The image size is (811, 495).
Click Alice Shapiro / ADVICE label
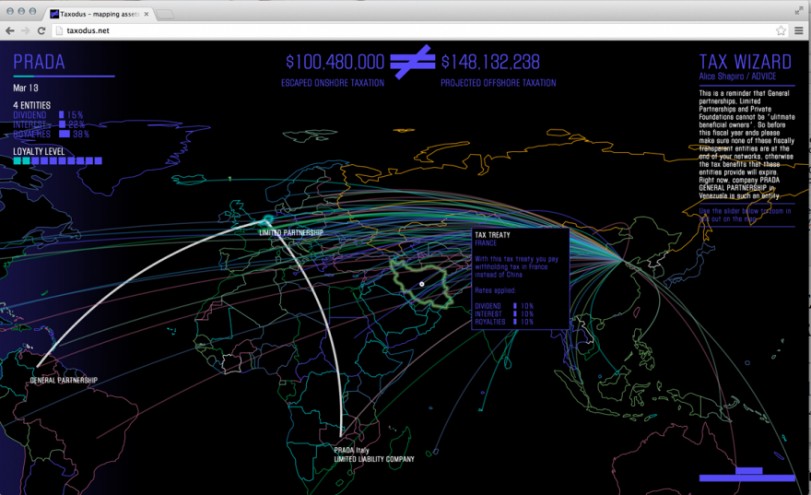pyautogui.click(x=738, y=77)
